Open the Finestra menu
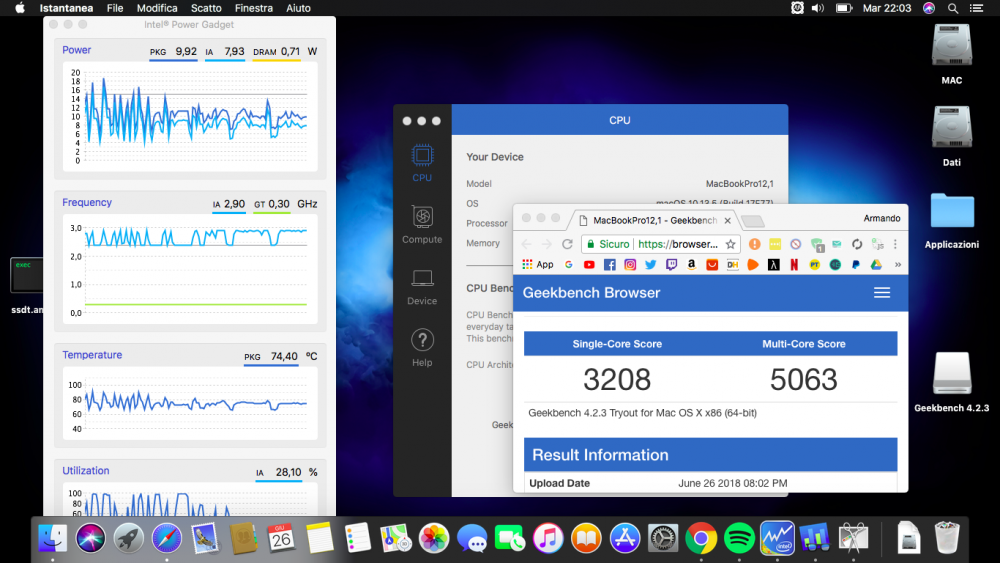The width and height of the screenshot is (1000, 563). (x=253, y=8)
